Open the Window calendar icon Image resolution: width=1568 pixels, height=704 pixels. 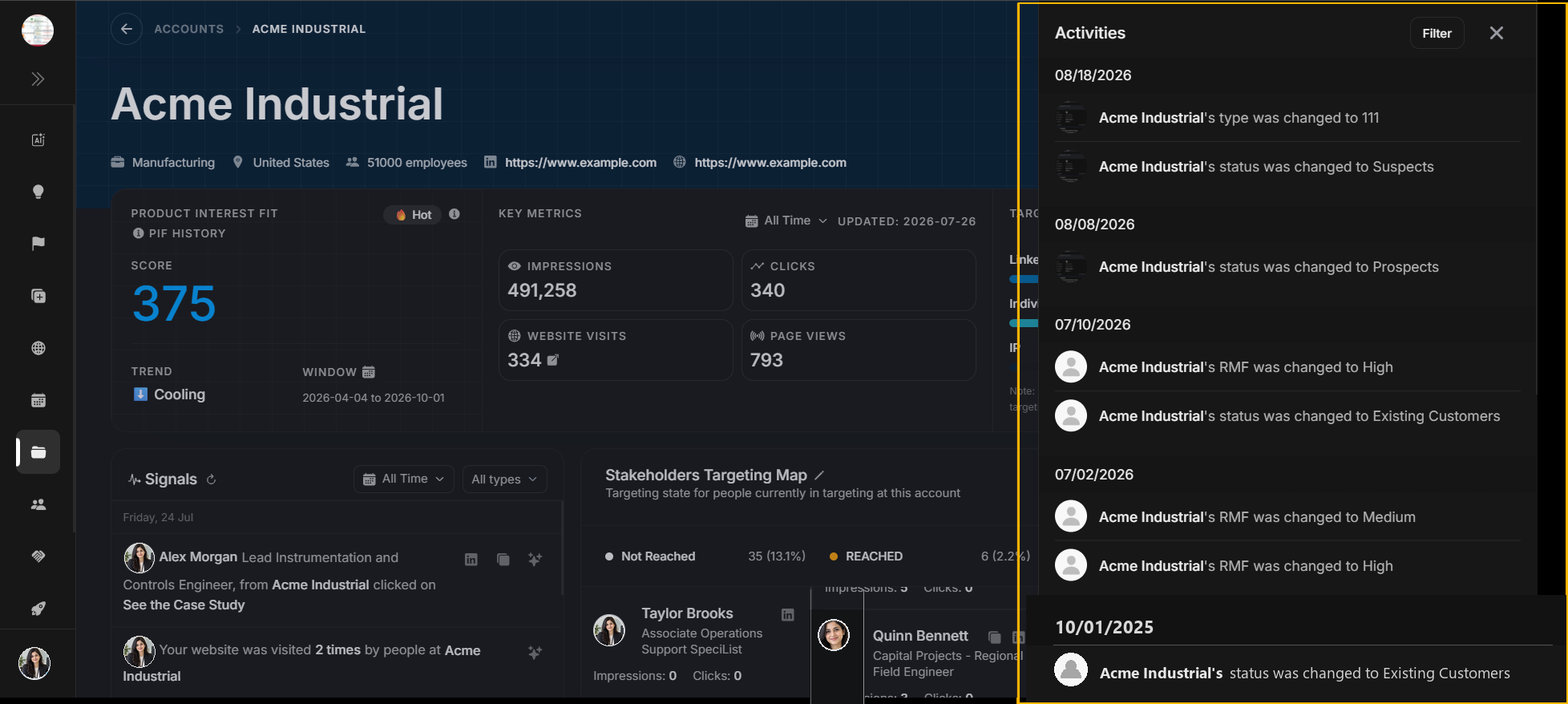pyautogui.click(x=369, y=372)
